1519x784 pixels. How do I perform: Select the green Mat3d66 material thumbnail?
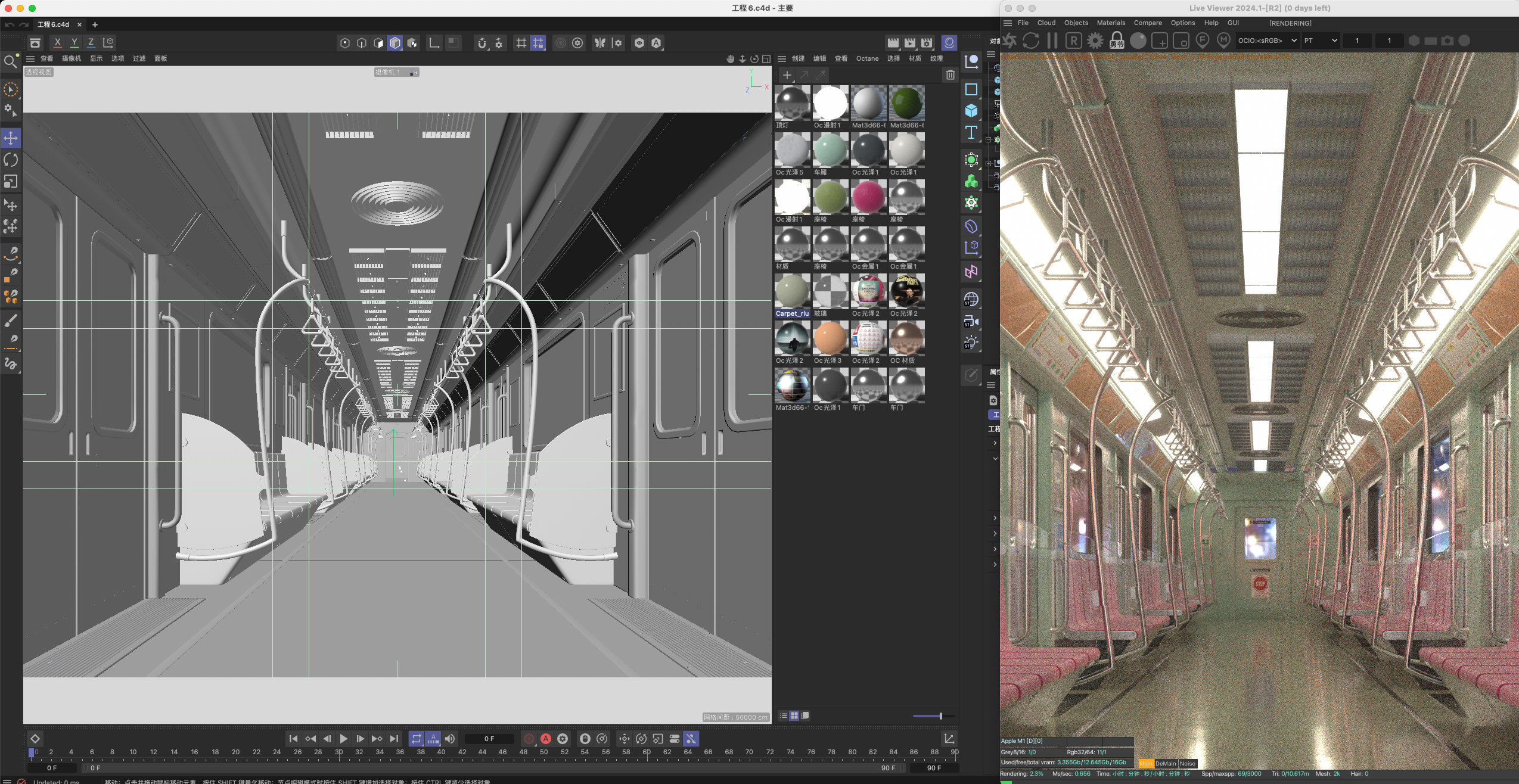(906, 102)
